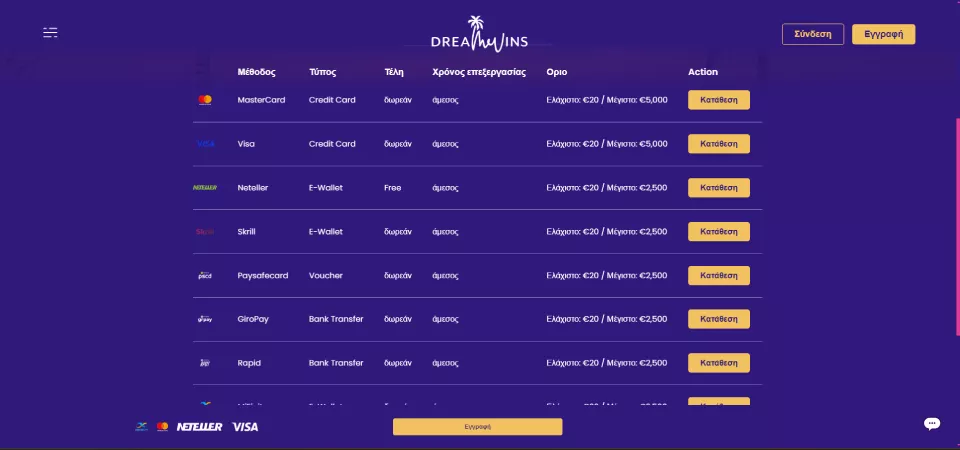960x450 pixels.
Task: Click the Οριο column header
Action: [557, 72]
